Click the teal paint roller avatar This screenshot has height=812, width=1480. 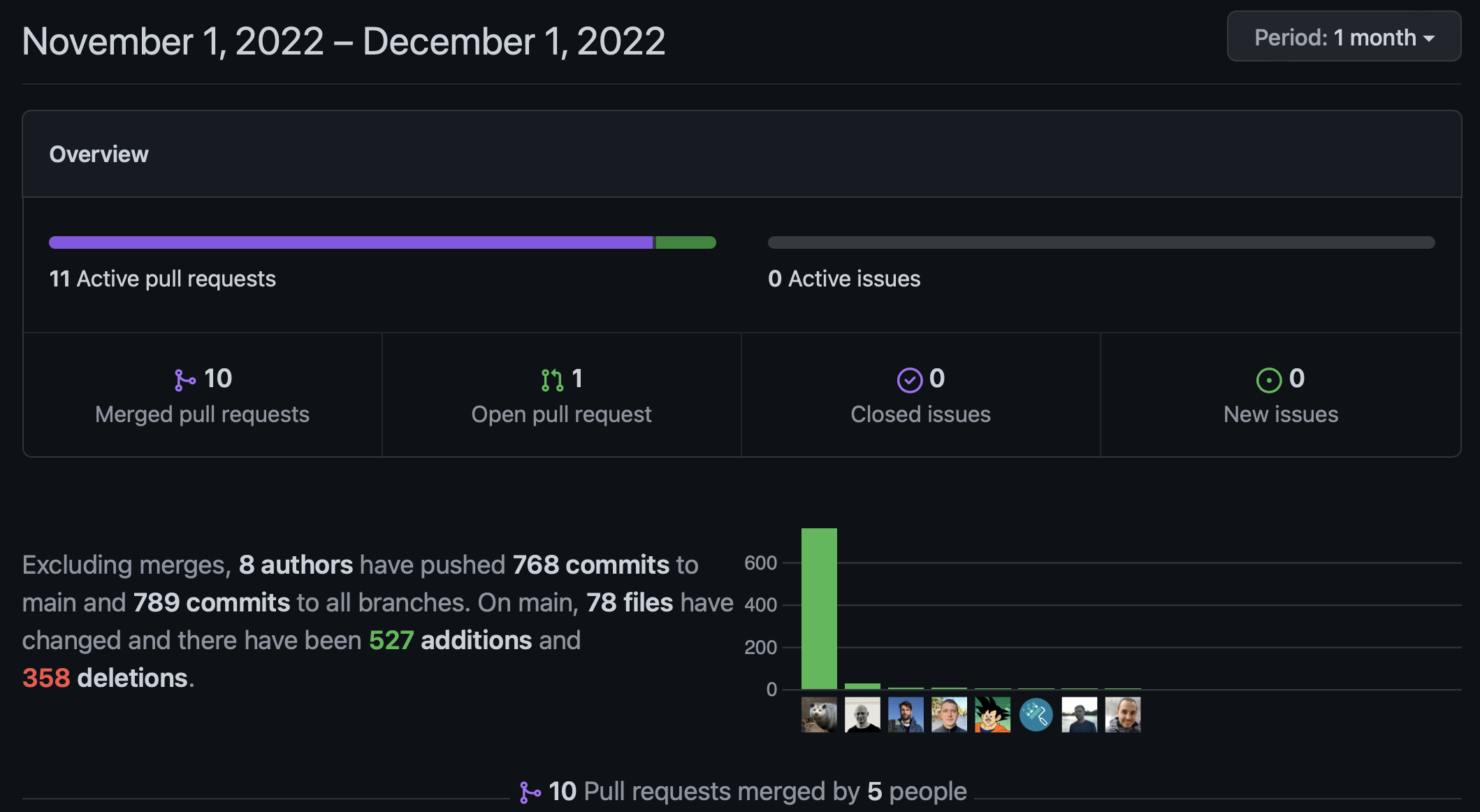click(x=1036, y=714)
